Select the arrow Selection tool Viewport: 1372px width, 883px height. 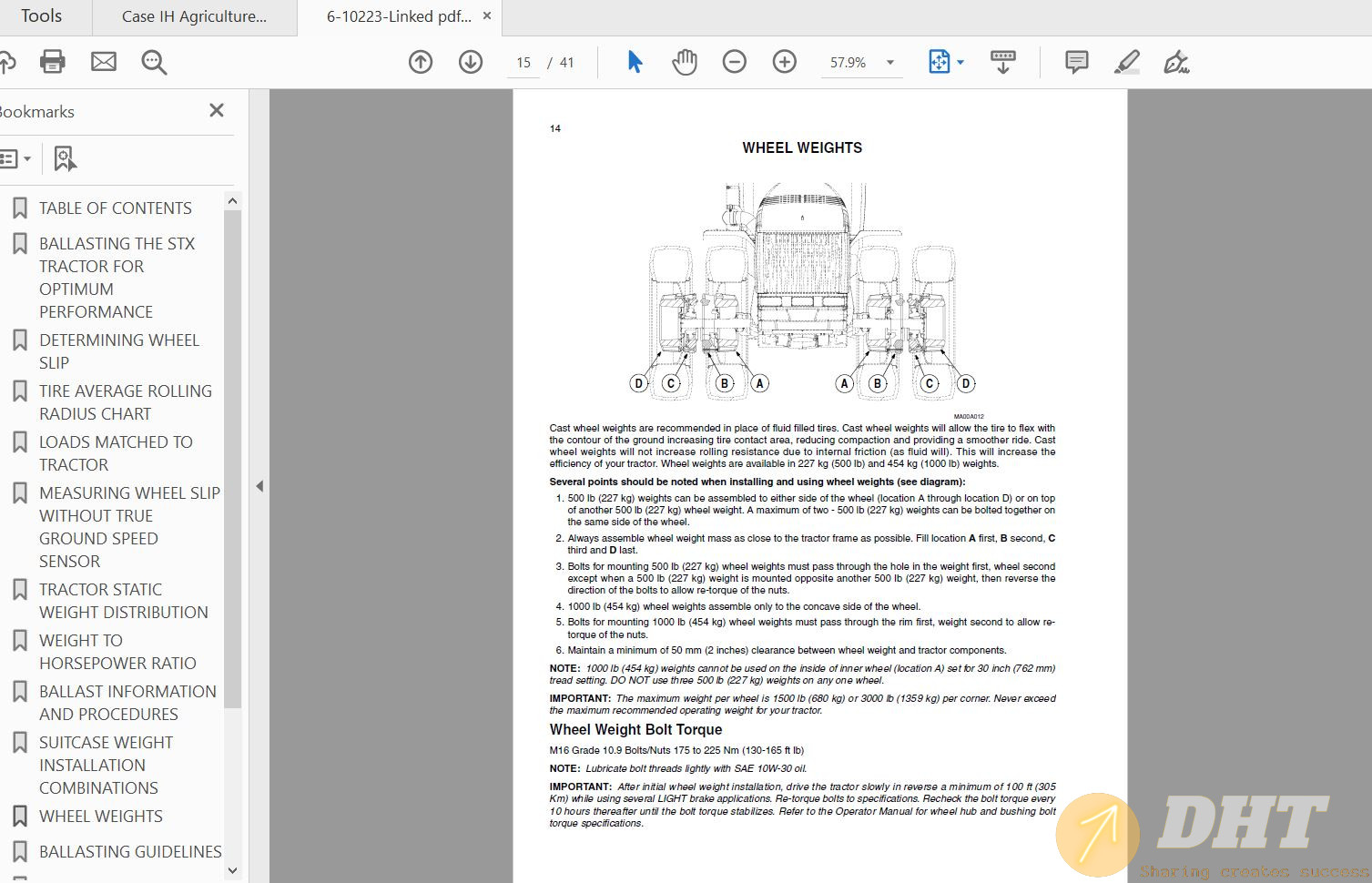(x=635, y=62)
